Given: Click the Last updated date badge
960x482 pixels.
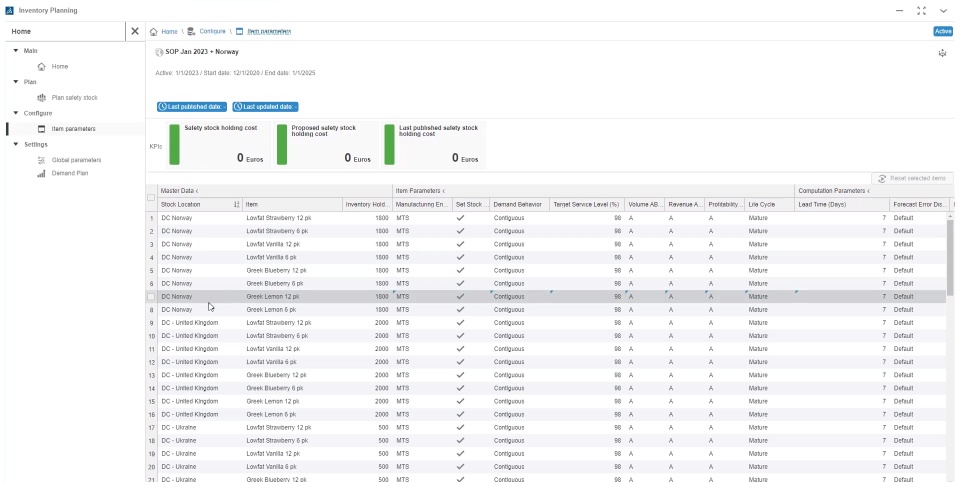Looking at the screenshot, I should coord(265,107).
